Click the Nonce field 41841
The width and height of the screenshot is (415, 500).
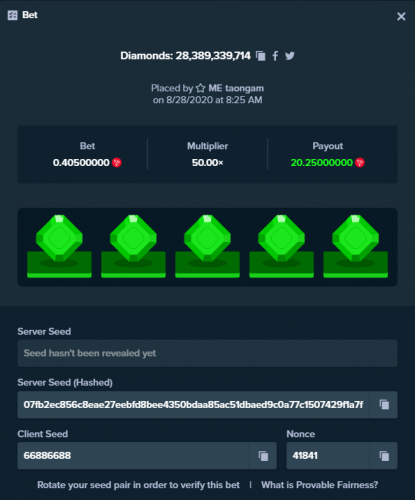[328, 456]
